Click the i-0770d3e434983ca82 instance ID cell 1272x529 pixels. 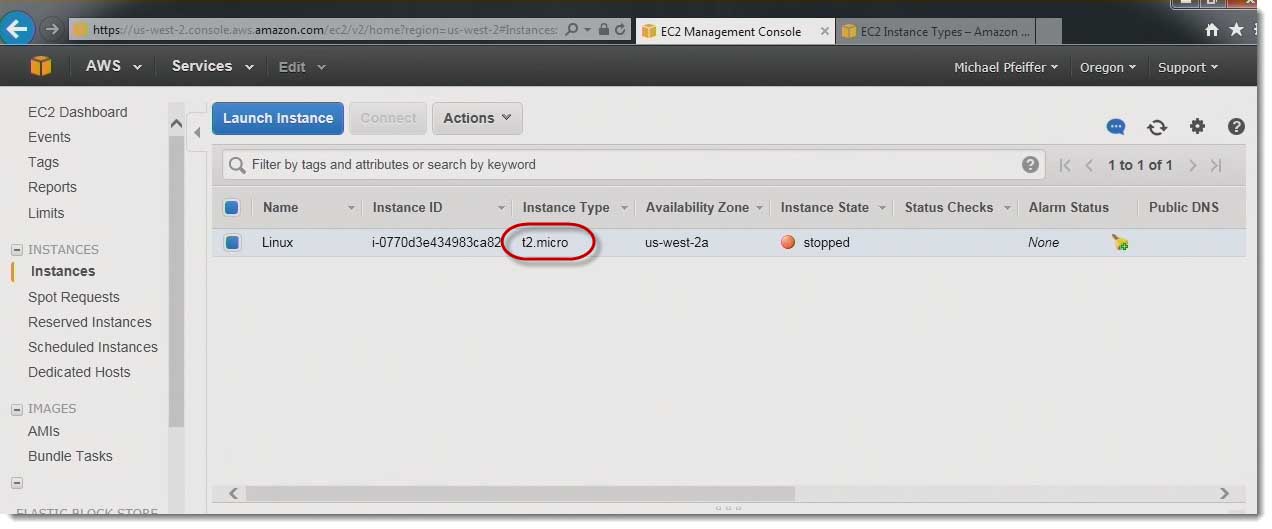point(436,242)
